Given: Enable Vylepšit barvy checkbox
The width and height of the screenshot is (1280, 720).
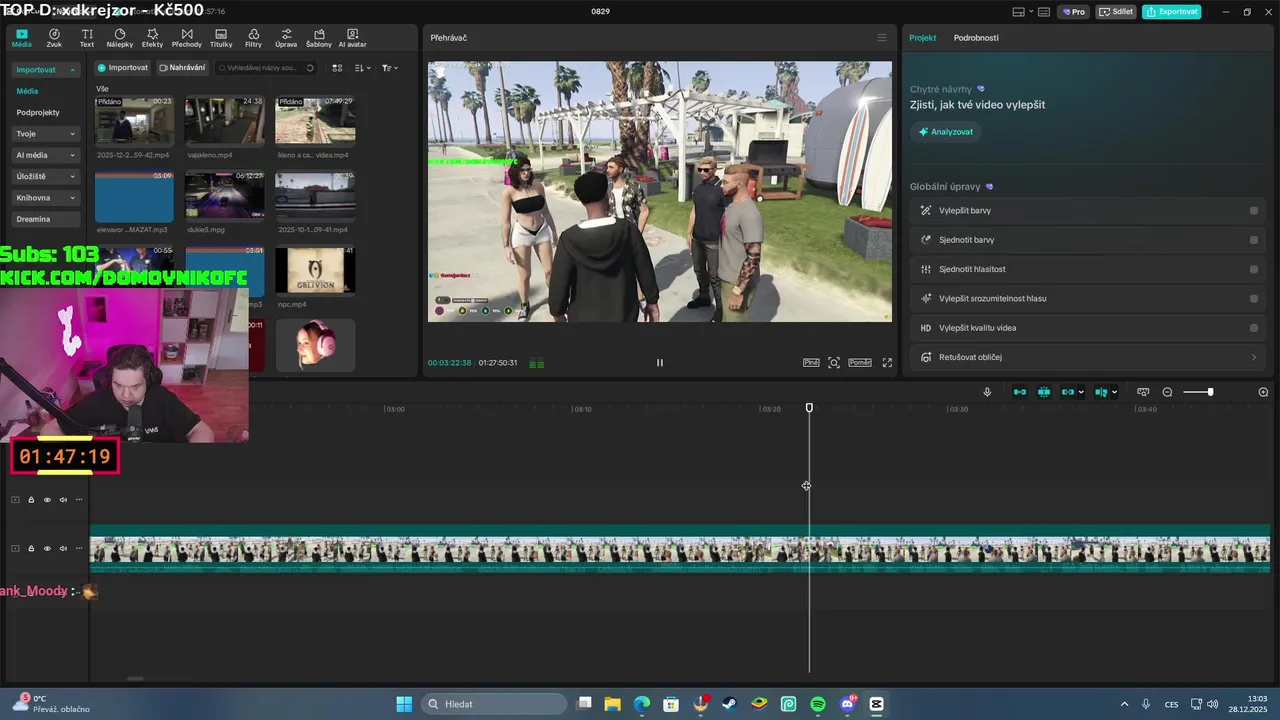Looking at the screenshot, I should point(1254,211).
